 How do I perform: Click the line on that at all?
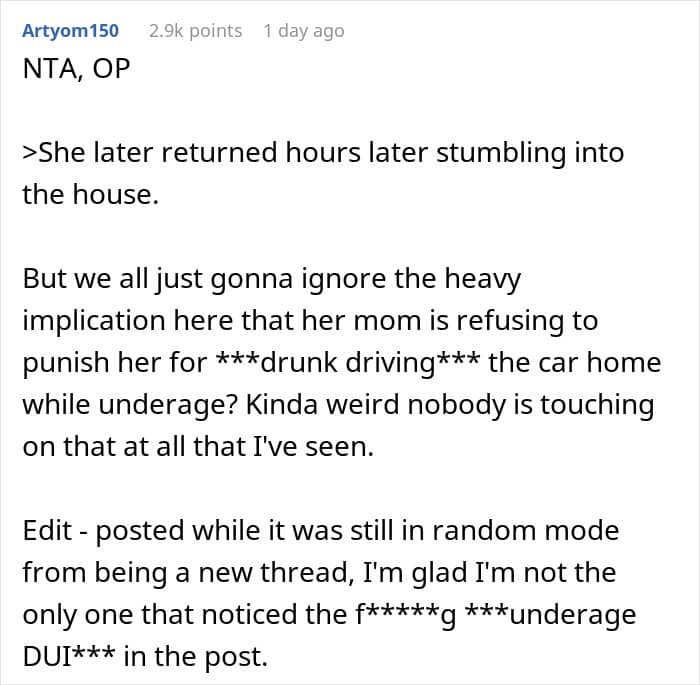(198, 447)
